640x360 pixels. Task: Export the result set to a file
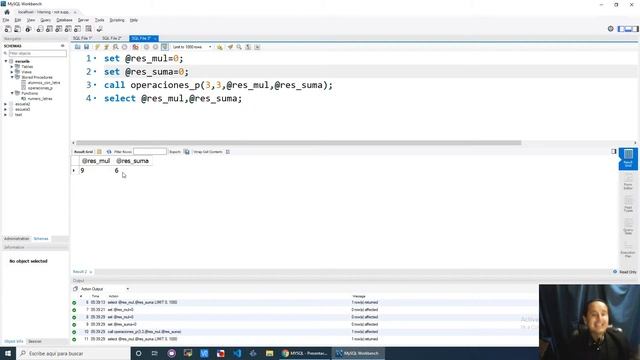[187, 152]
